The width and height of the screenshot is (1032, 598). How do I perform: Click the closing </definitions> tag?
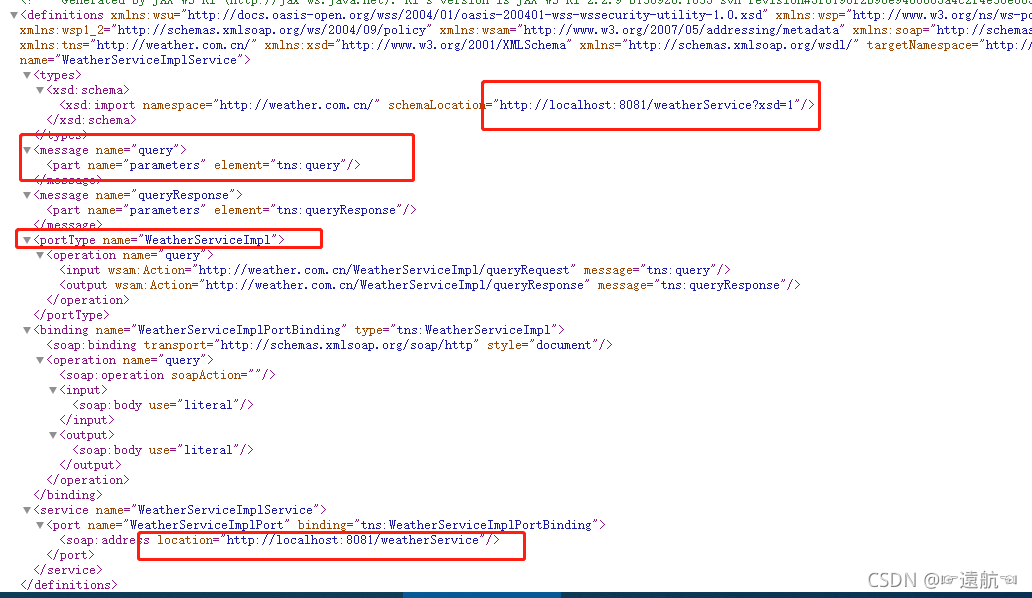pos(69,586)
